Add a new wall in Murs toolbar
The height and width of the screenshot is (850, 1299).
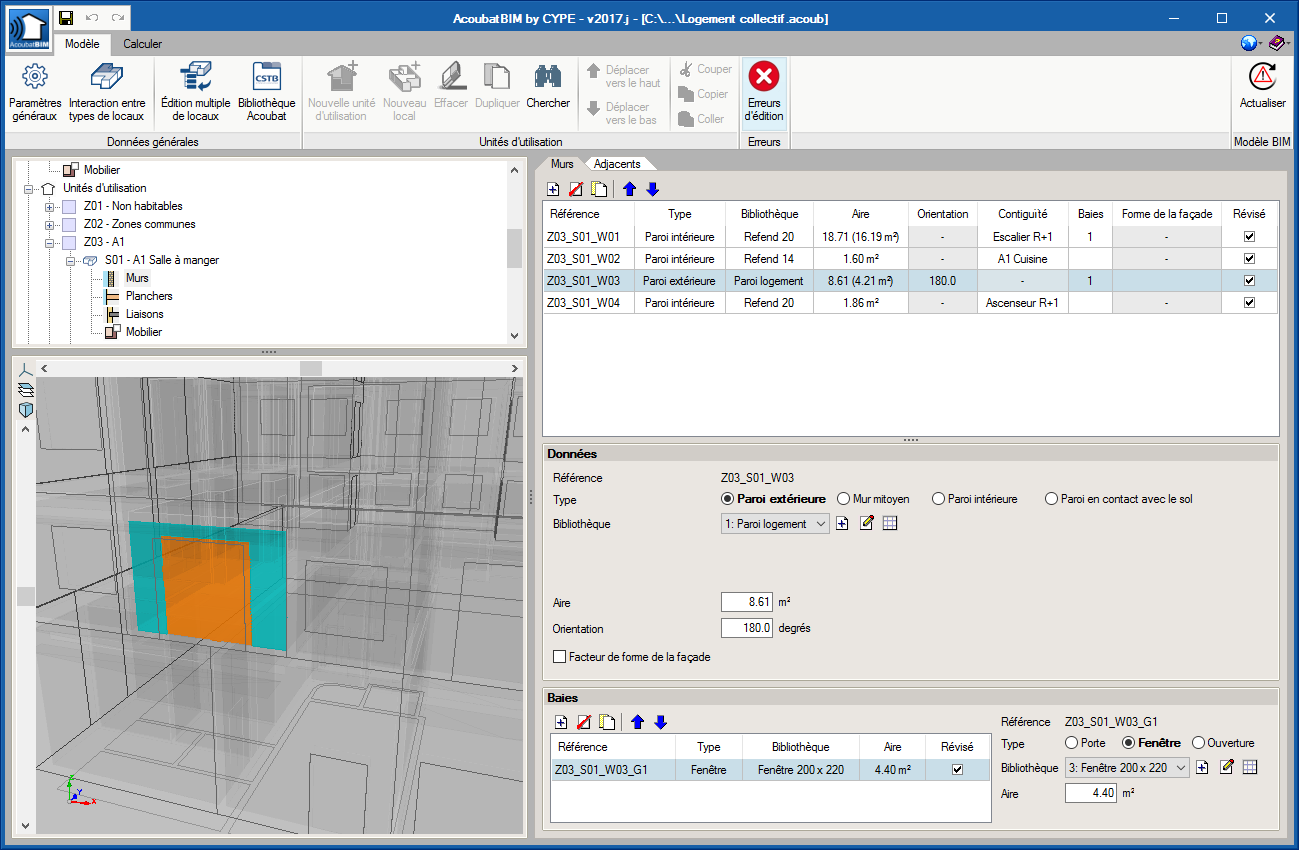point(554,189)
